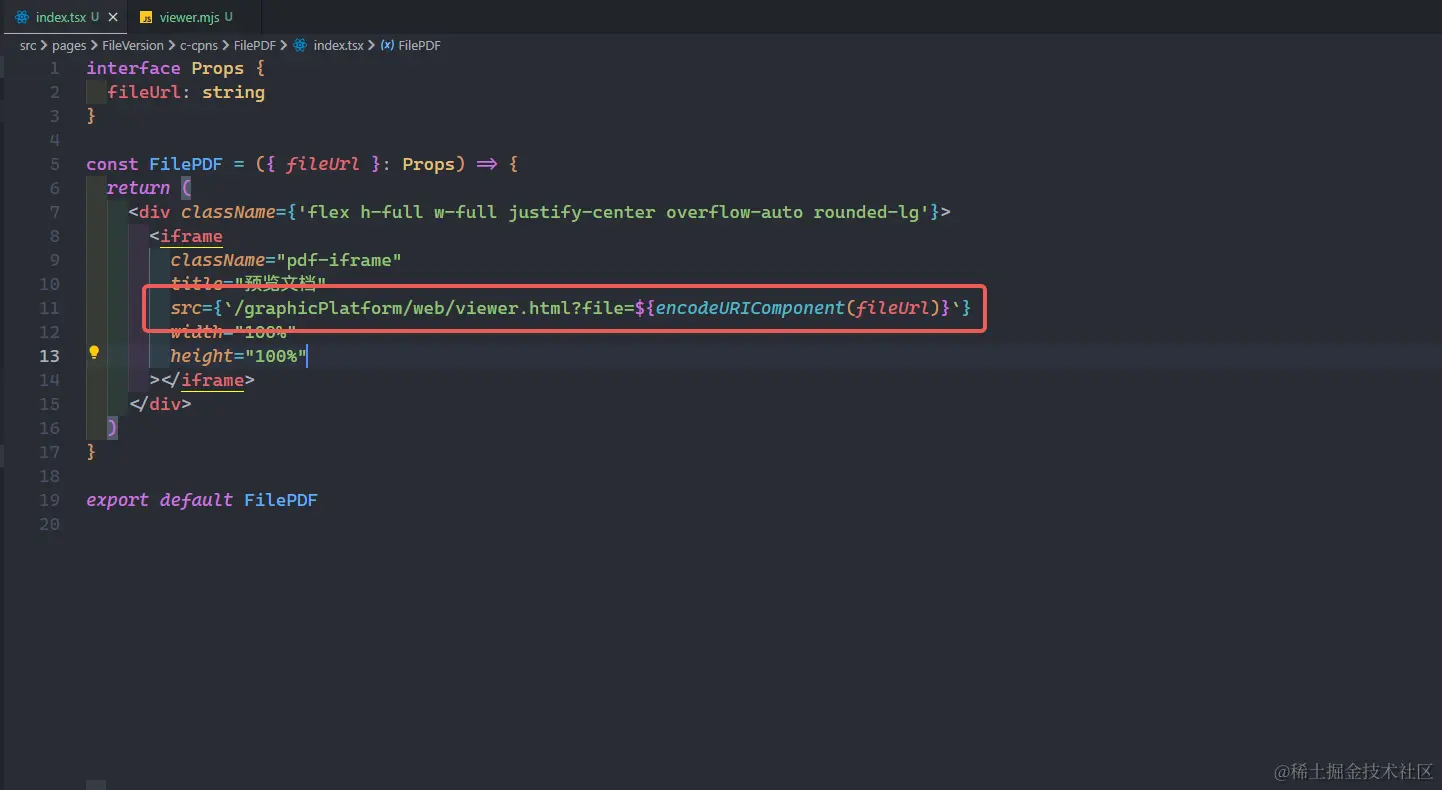
Task: Click the unsaved 'U' indicator on index.tsx tab
Action: tap(96, 16)
